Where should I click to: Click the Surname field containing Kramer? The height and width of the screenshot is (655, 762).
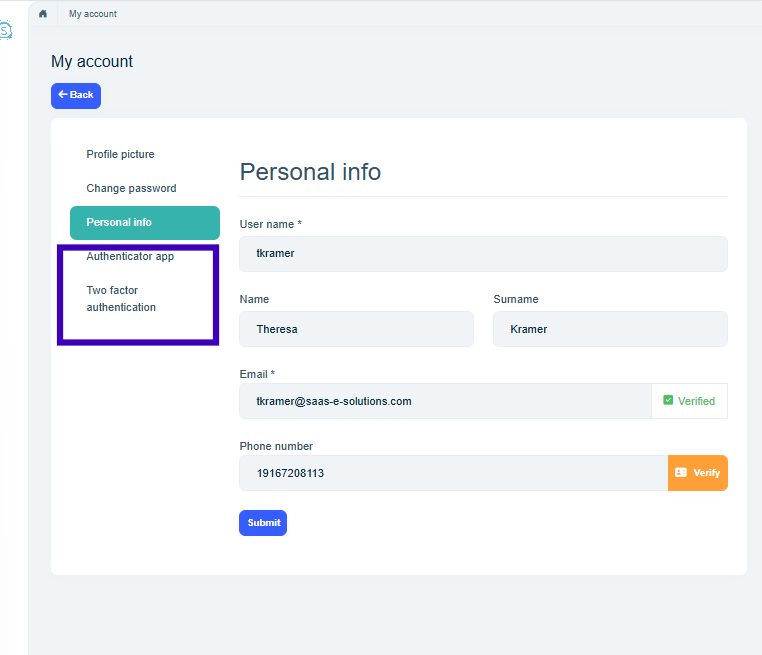[x=610, y=329]
